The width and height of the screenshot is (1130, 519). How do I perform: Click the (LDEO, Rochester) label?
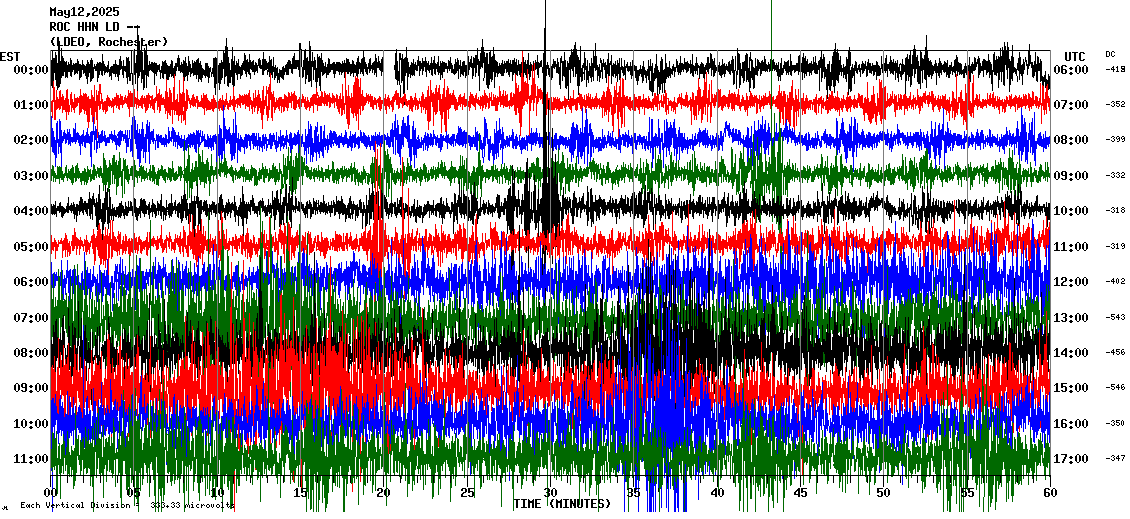click(109, 42)
